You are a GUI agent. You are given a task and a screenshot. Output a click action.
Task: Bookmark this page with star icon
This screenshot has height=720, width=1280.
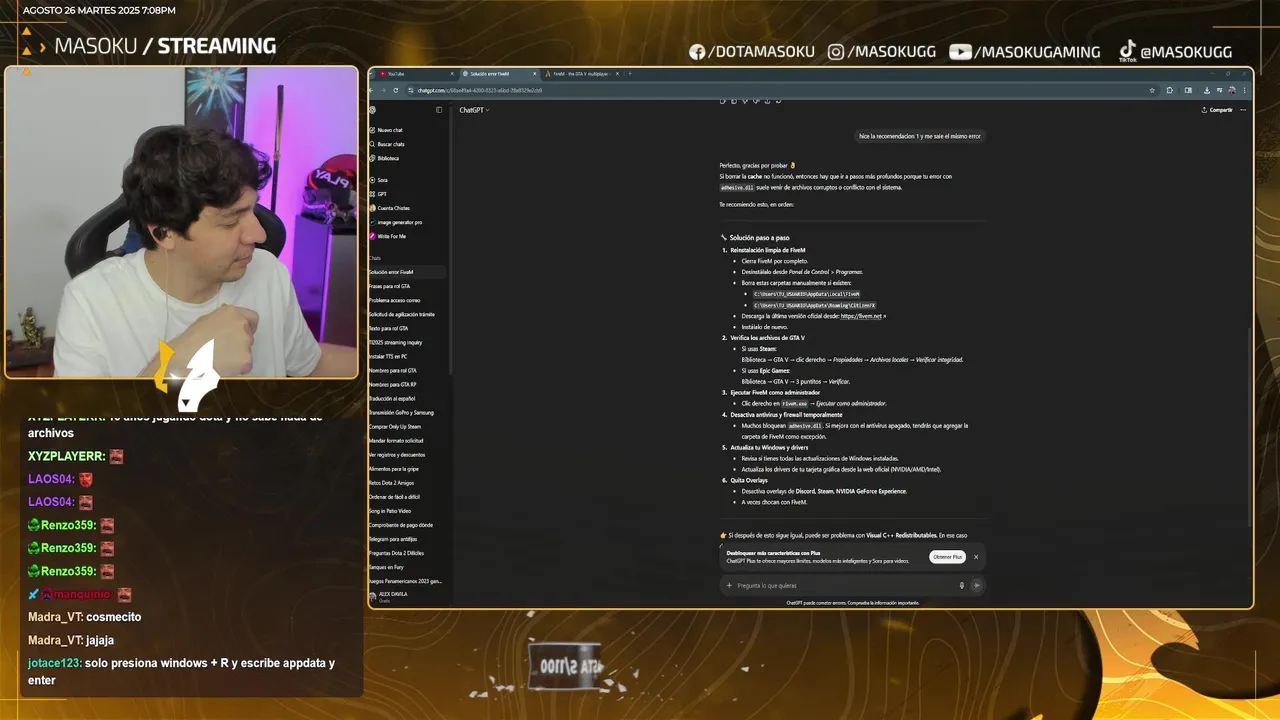(x=1152, y=90)
